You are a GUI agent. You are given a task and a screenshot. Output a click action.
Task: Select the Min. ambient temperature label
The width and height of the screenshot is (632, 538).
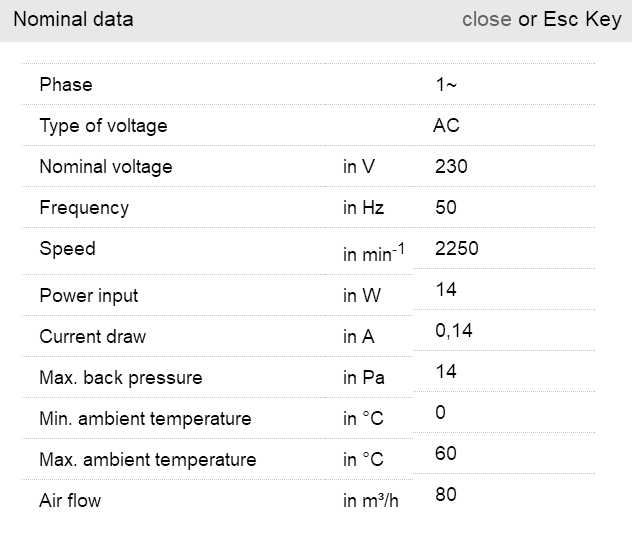pyautogui.click(x=145, y=419)
